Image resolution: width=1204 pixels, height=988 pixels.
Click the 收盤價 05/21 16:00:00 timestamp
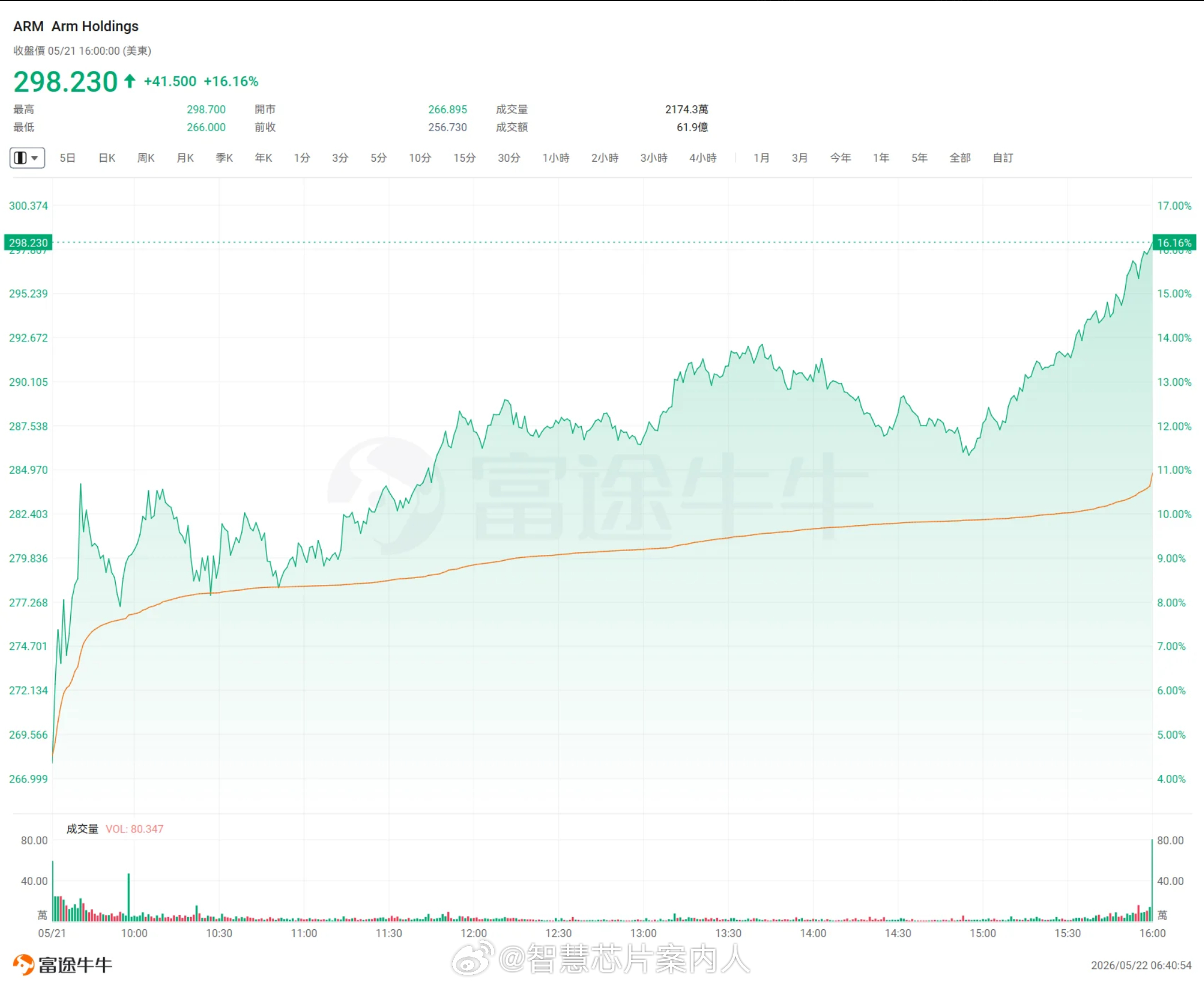click(82, 51)
